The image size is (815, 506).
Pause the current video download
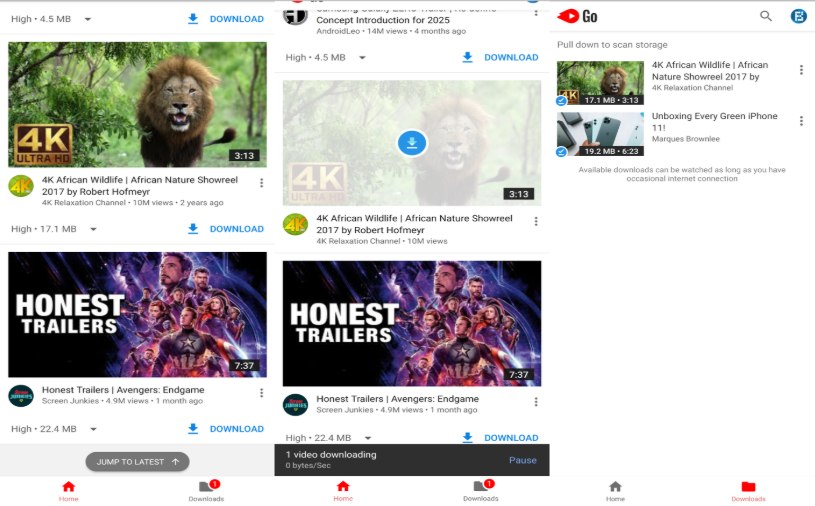point(522,460)
